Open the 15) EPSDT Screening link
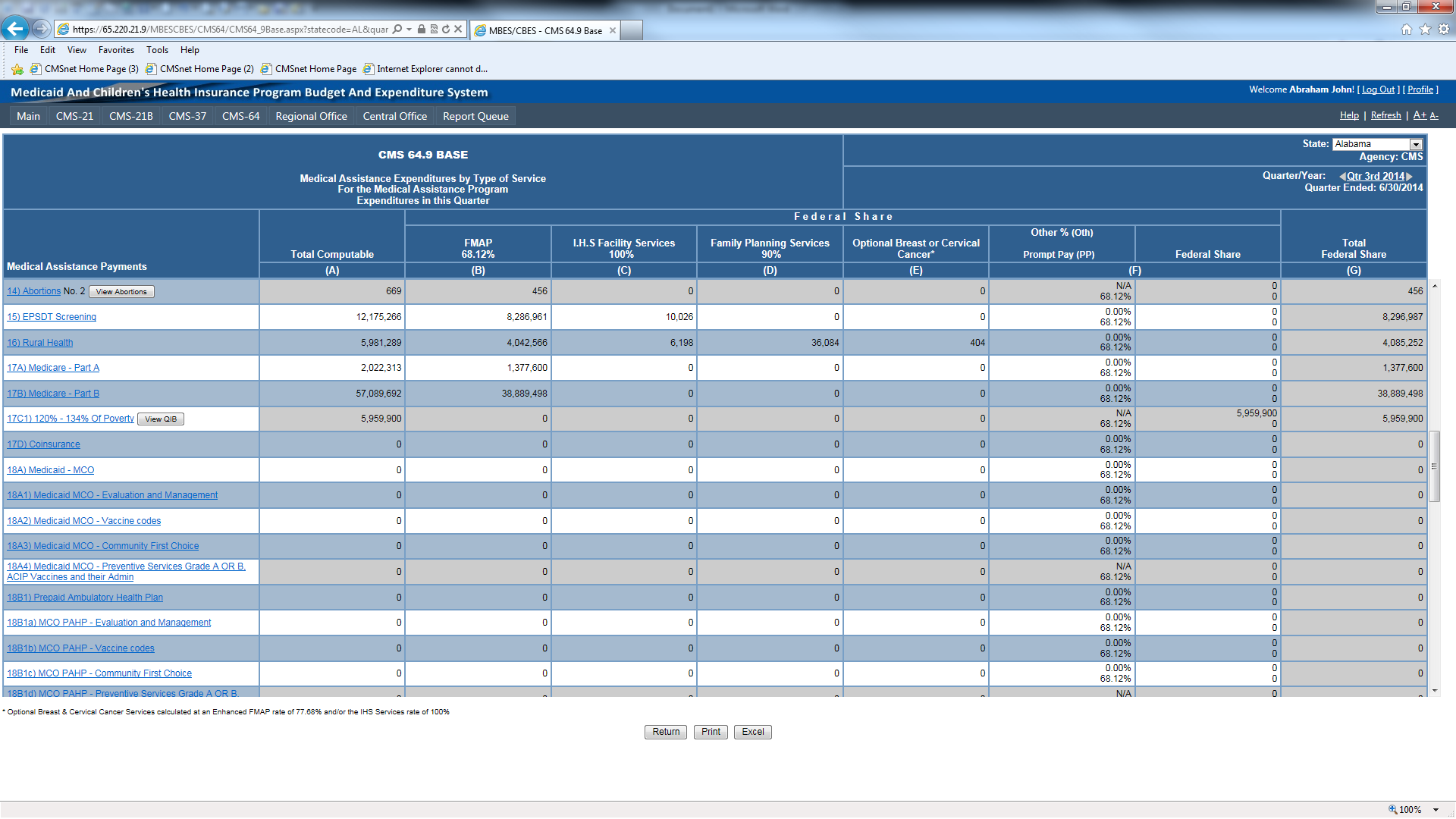 [x=52, y=317]
